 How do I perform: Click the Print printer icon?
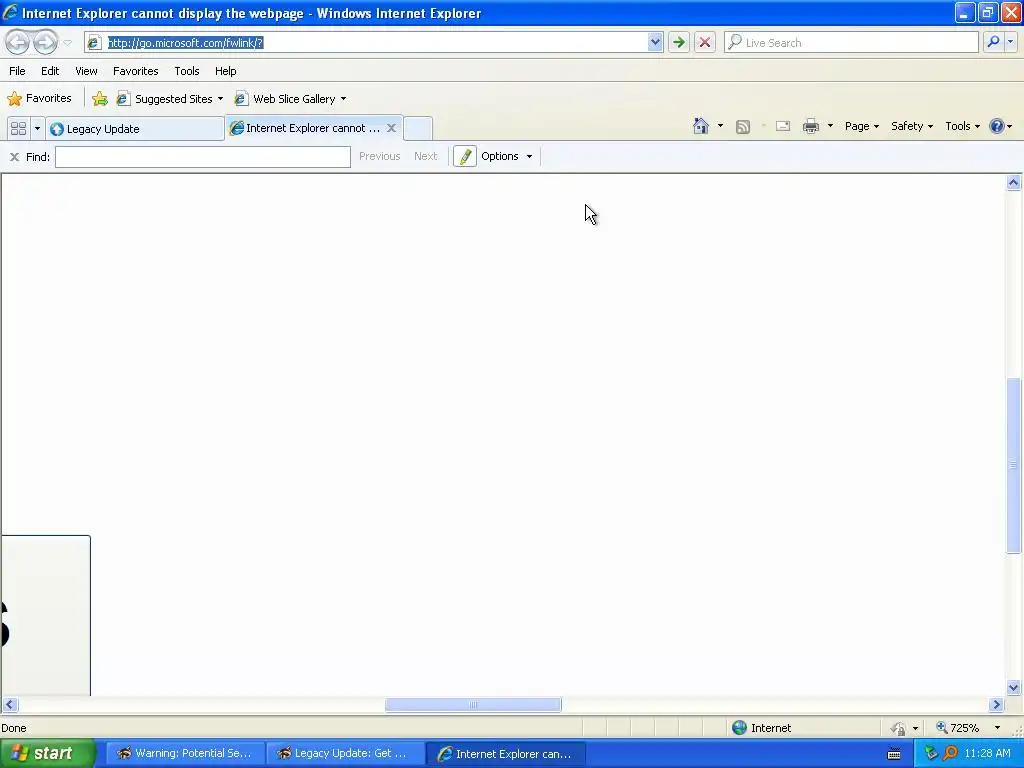tap(810, 126)
